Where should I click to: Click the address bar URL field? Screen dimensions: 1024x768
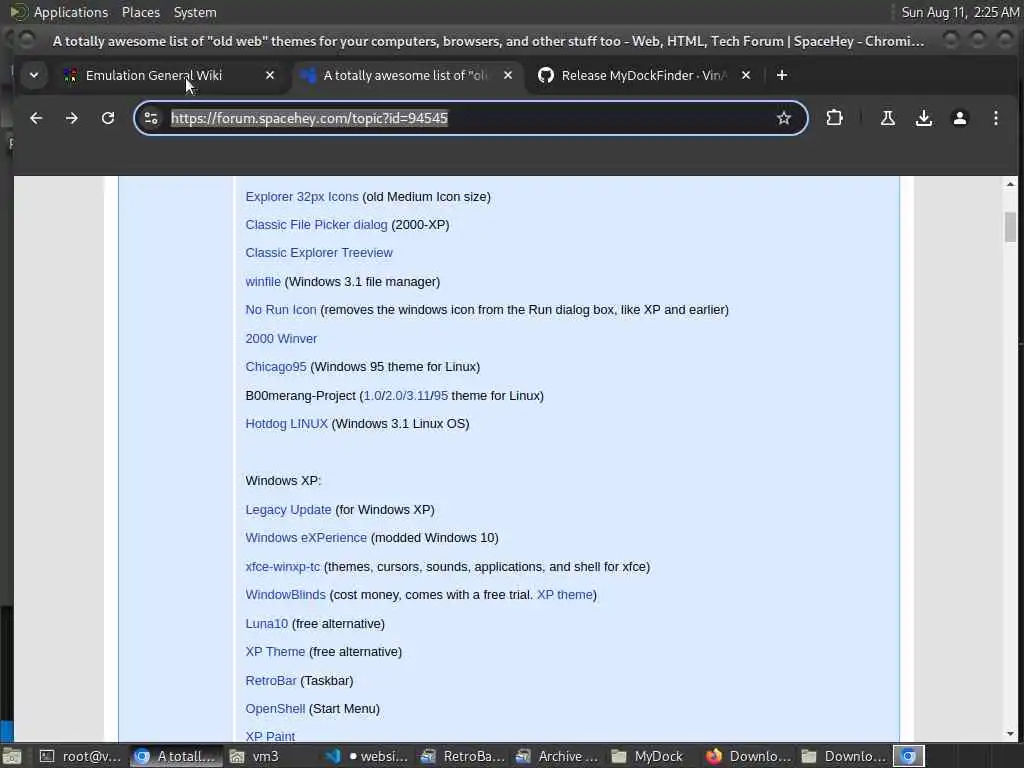[x=470, y=118]
